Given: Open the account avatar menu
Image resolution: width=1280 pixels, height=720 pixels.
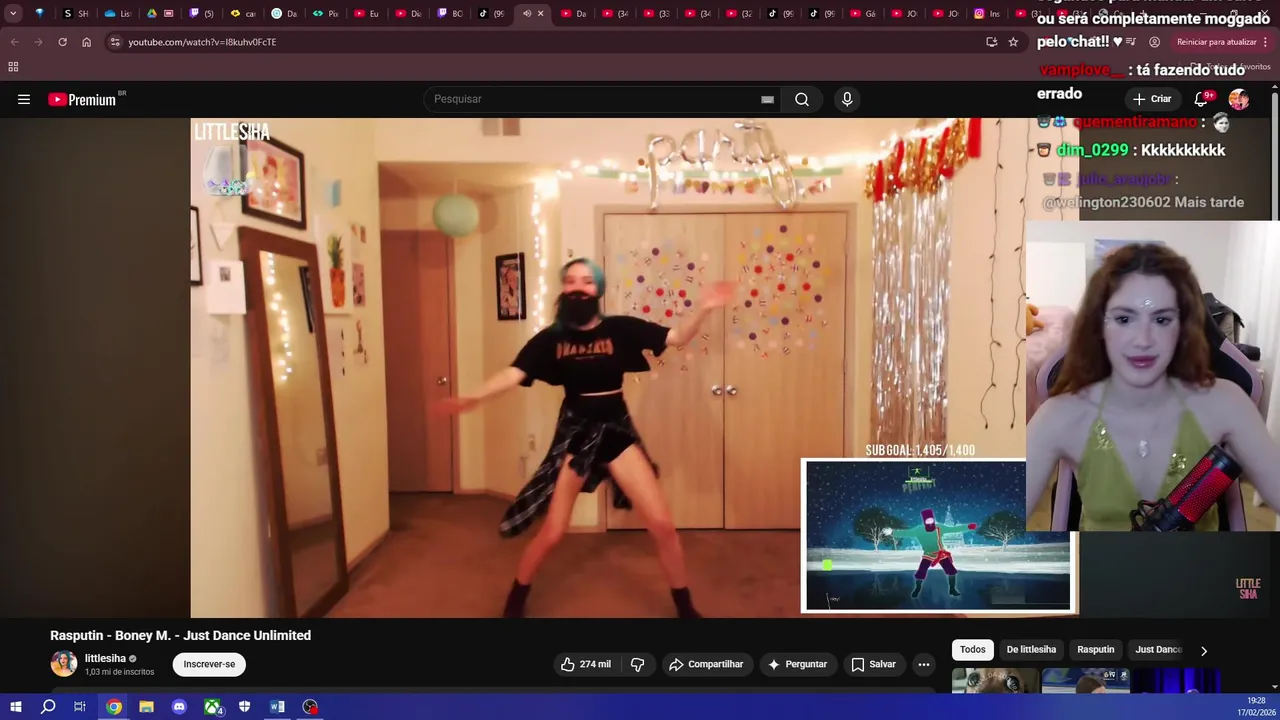Looking at the screenshot, I should (1239, 99).
